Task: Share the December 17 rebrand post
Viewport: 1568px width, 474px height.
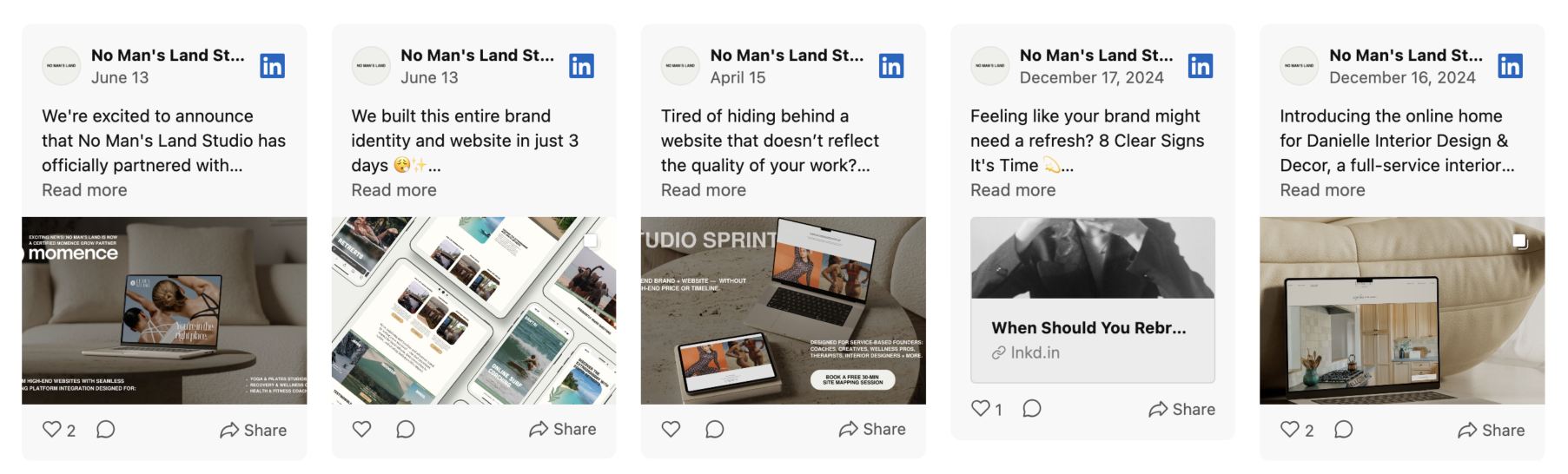Action: 1181,409
